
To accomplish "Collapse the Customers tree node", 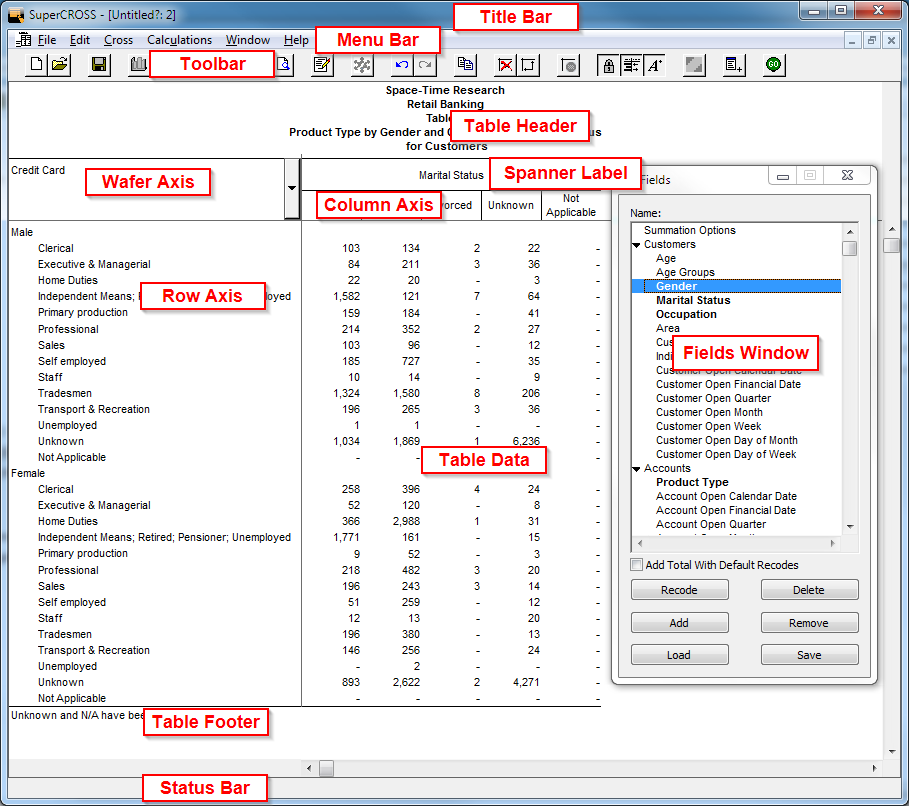I will click(x=637, y=245).
